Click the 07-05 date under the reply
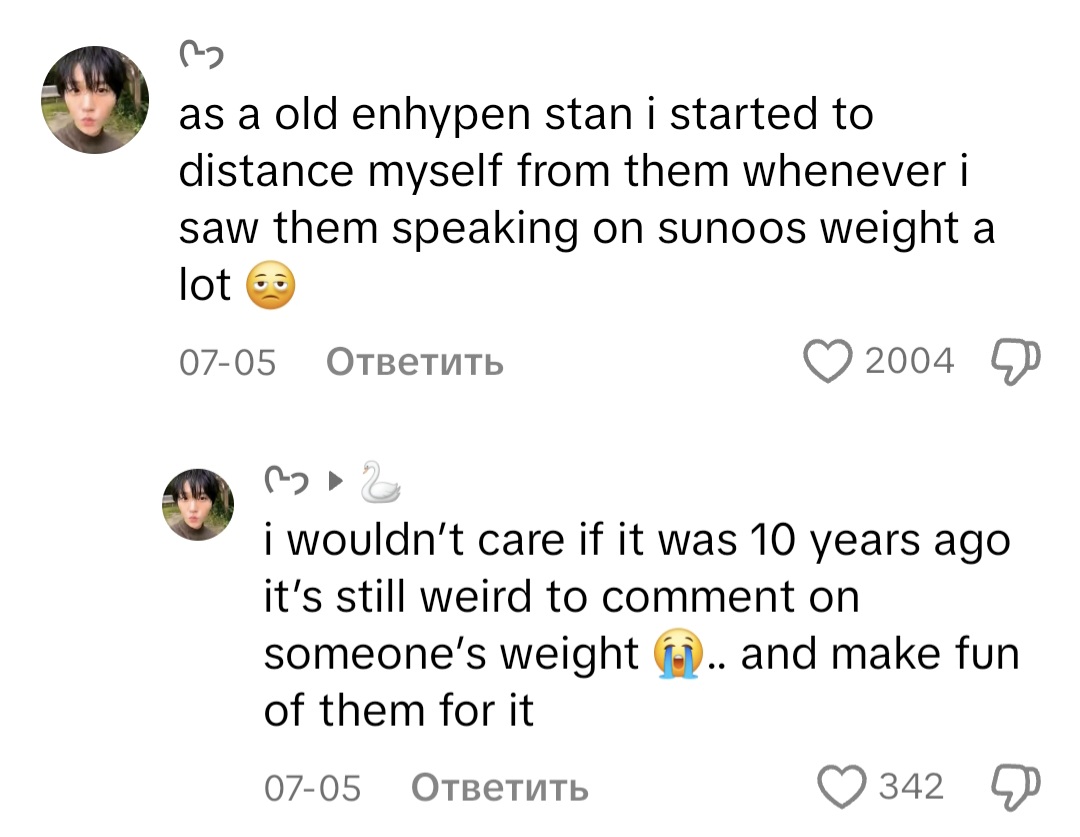Image resolution: width=1080 pixels, height=837 pixels. tap(312, 788)
